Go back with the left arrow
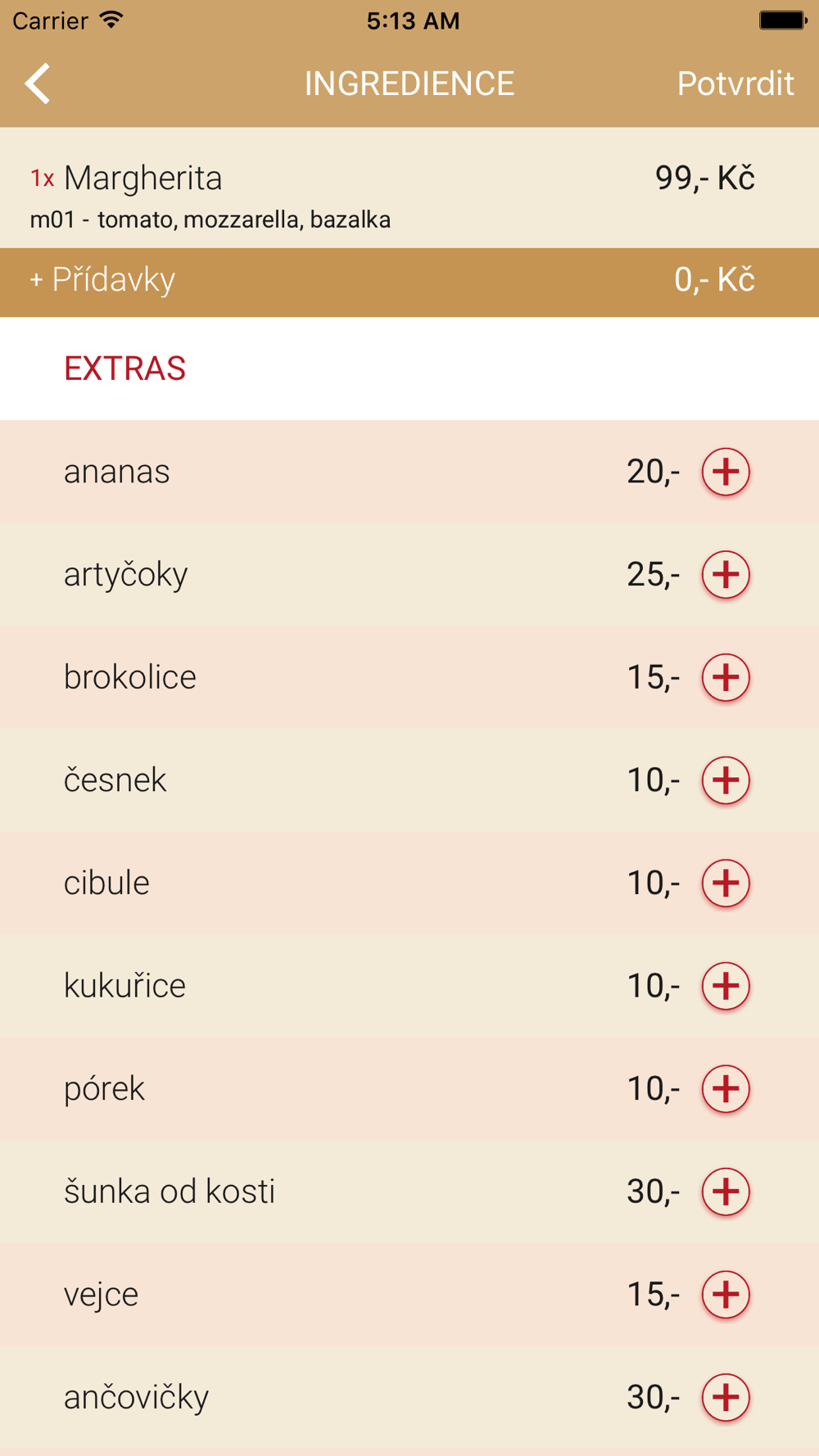The image size is (819, 1456). pos(38,84)
